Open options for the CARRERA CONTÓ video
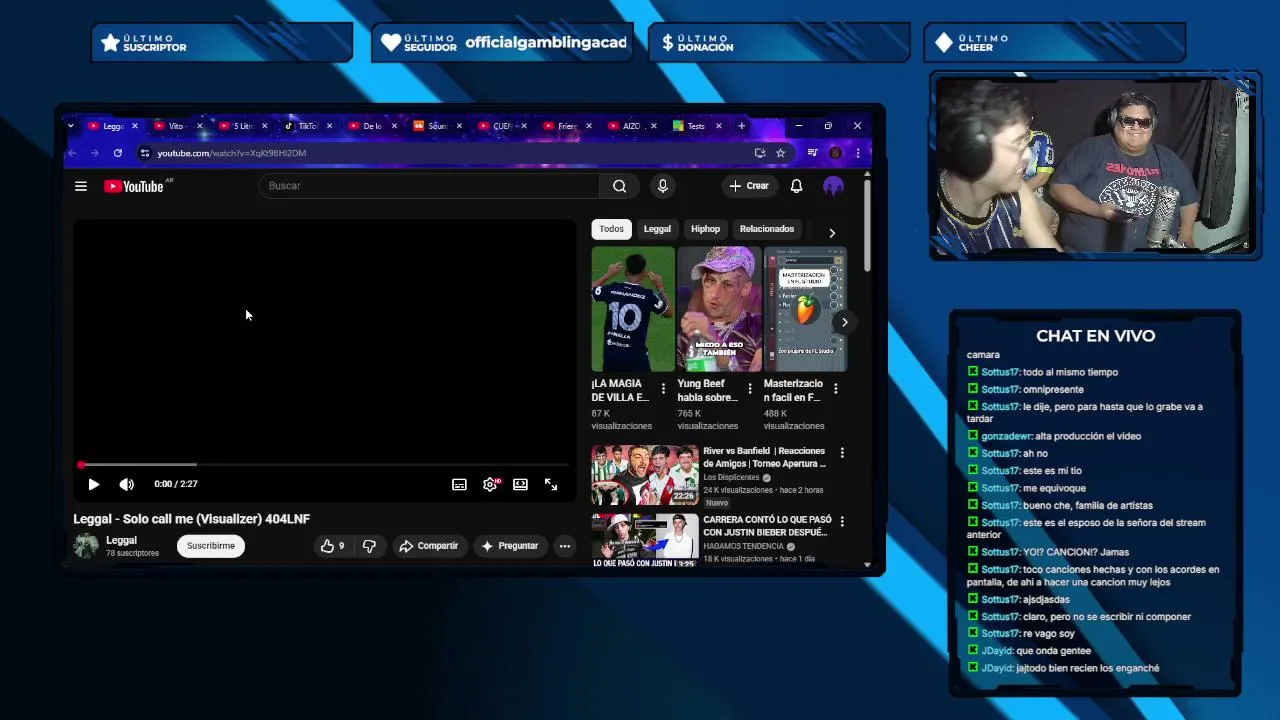The image size is (1280, 720). (x=842, y=521)
